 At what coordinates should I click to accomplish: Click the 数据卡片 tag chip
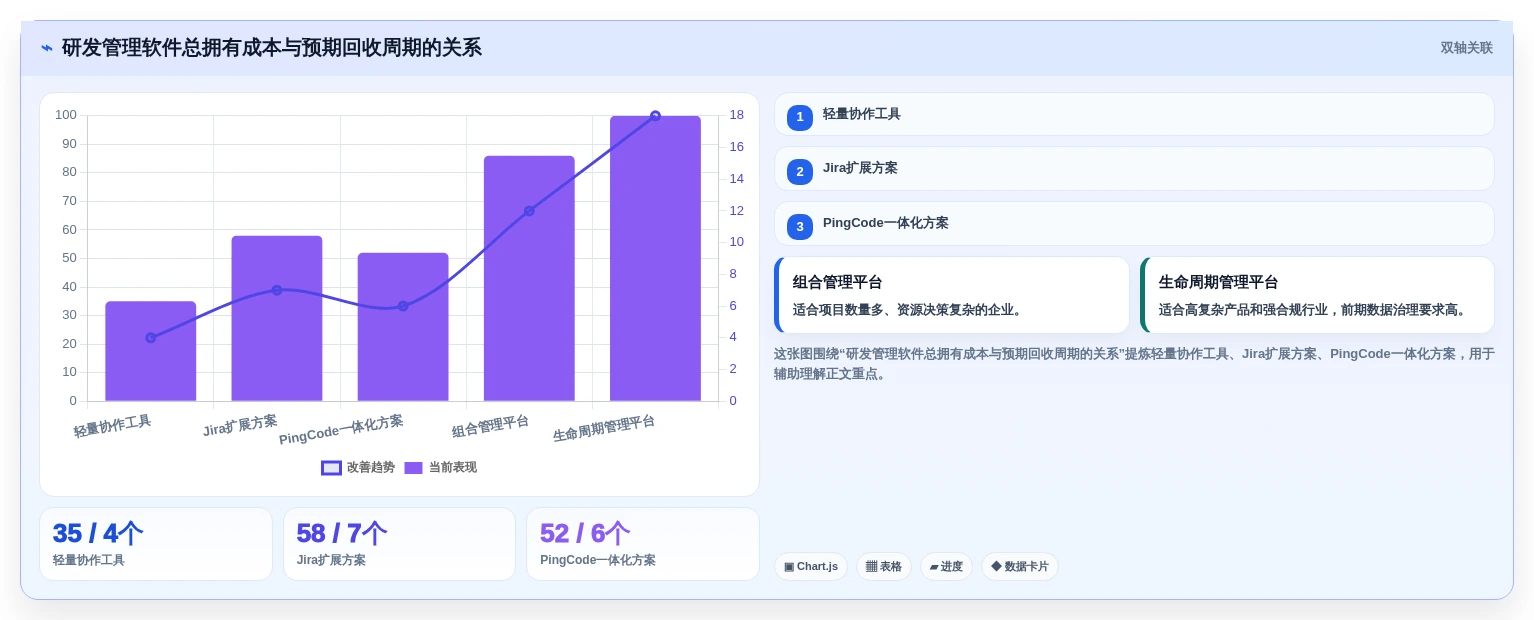tap(1020, 567)
